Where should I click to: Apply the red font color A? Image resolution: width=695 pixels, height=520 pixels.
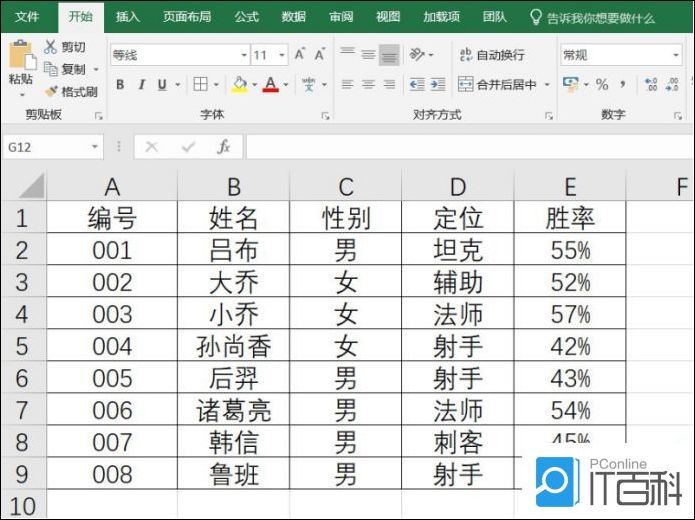click(x=270, y=84)
